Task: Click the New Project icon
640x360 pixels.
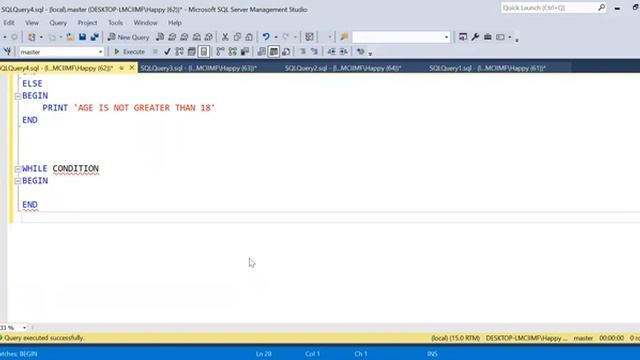Action: (31, 37)
